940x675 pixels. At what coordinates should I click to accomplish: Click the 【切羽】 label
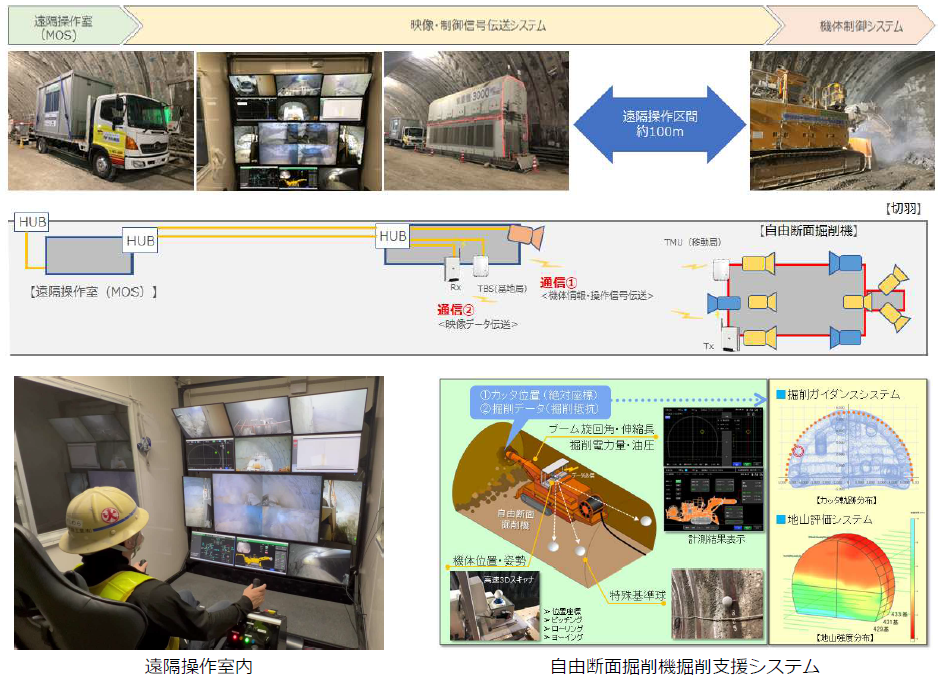[903, 208]
